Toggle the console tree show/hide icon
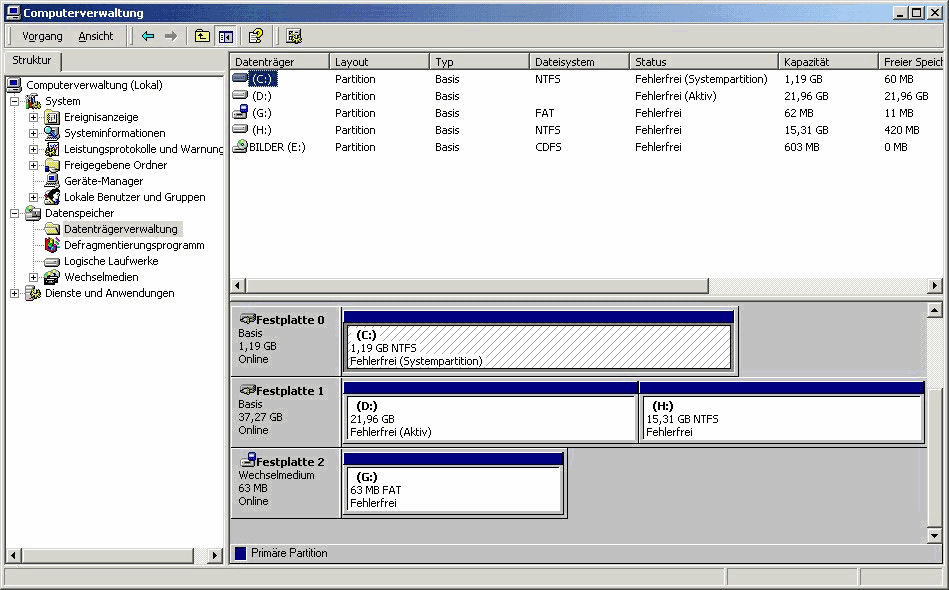Image resolution: width=949 pixels, height=590 pixels. [226, 37]
